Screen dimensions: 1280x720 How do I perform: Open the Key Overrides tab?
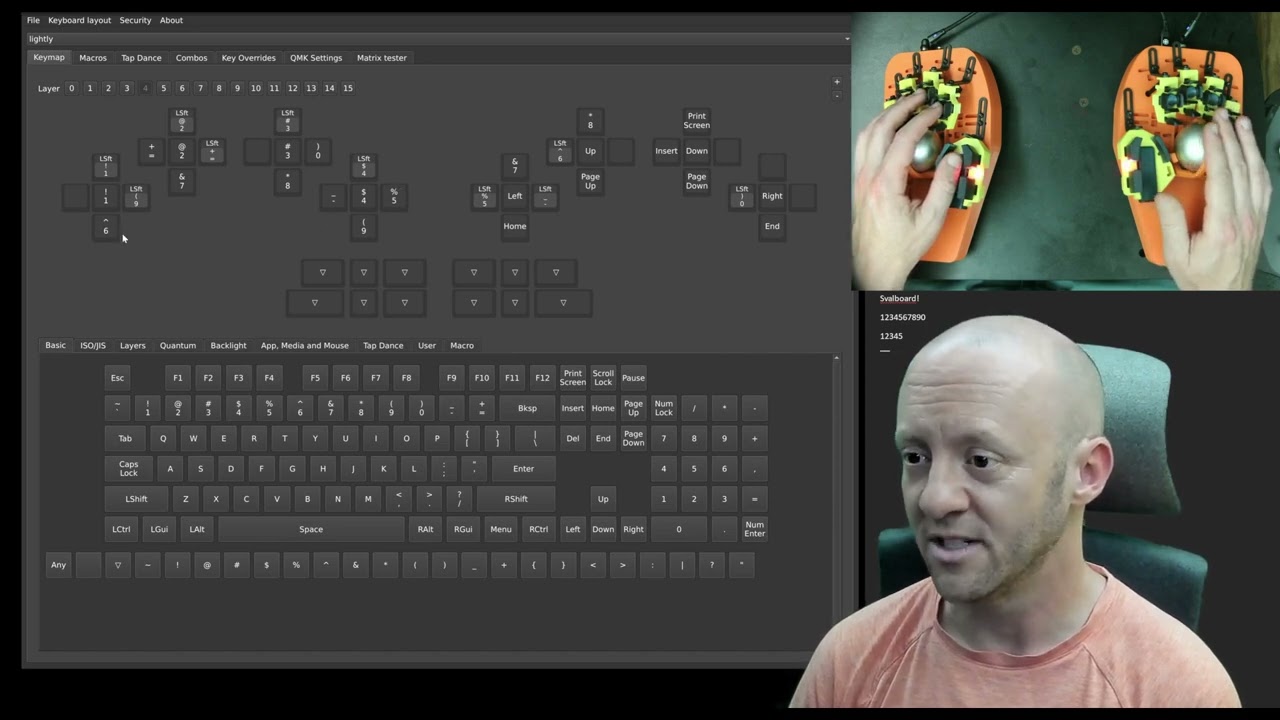[x=248, y=58]
